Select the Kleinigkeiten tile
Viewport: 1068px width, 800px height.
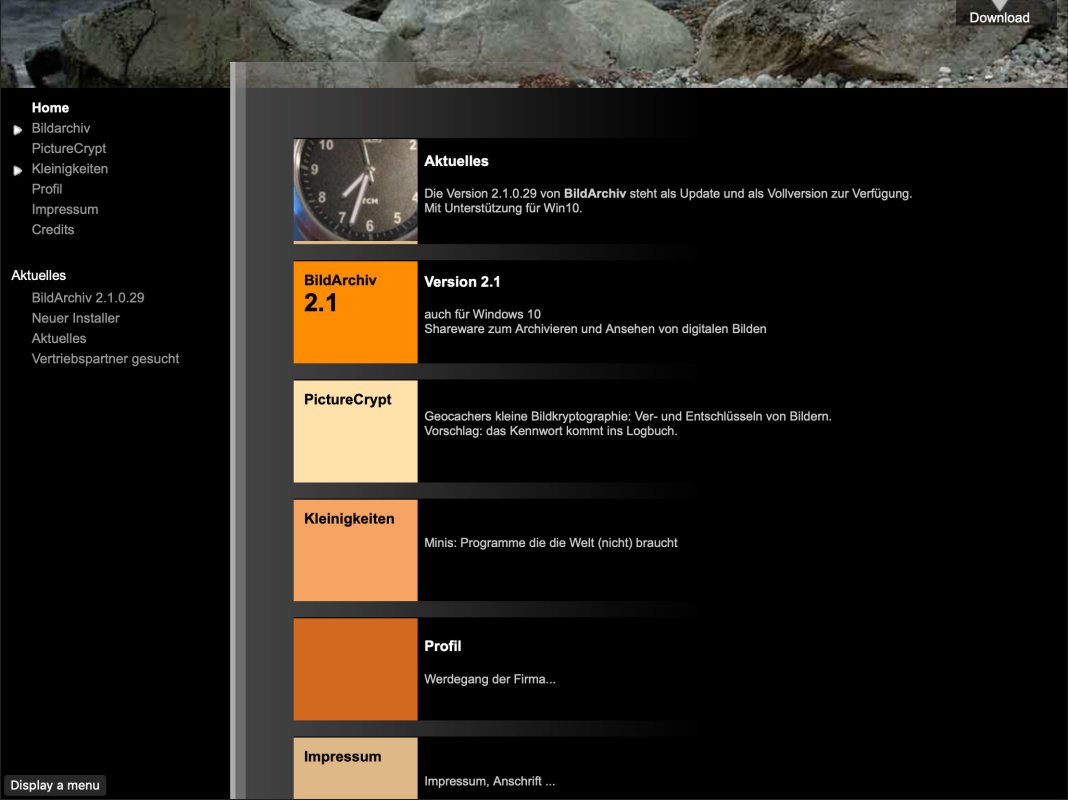point(355,550)
